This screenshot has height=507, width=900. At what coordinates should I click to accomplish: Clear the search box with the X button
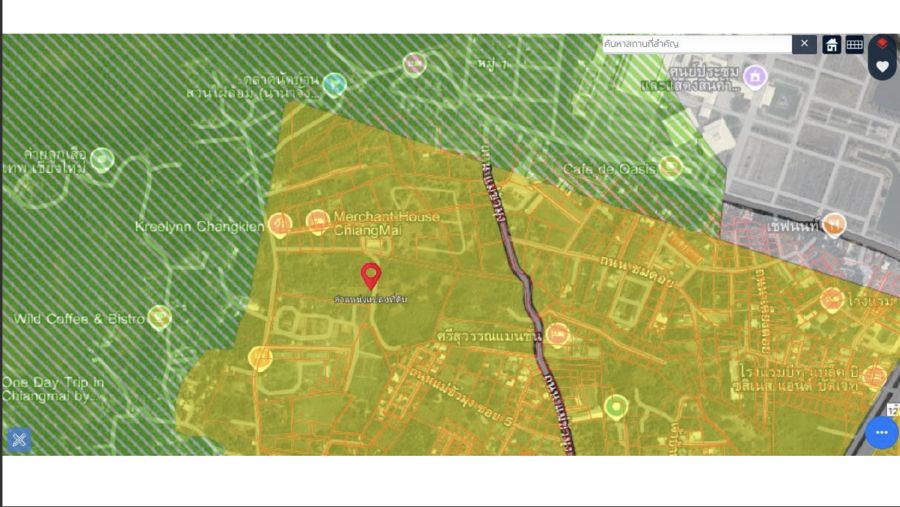(804, 44)
